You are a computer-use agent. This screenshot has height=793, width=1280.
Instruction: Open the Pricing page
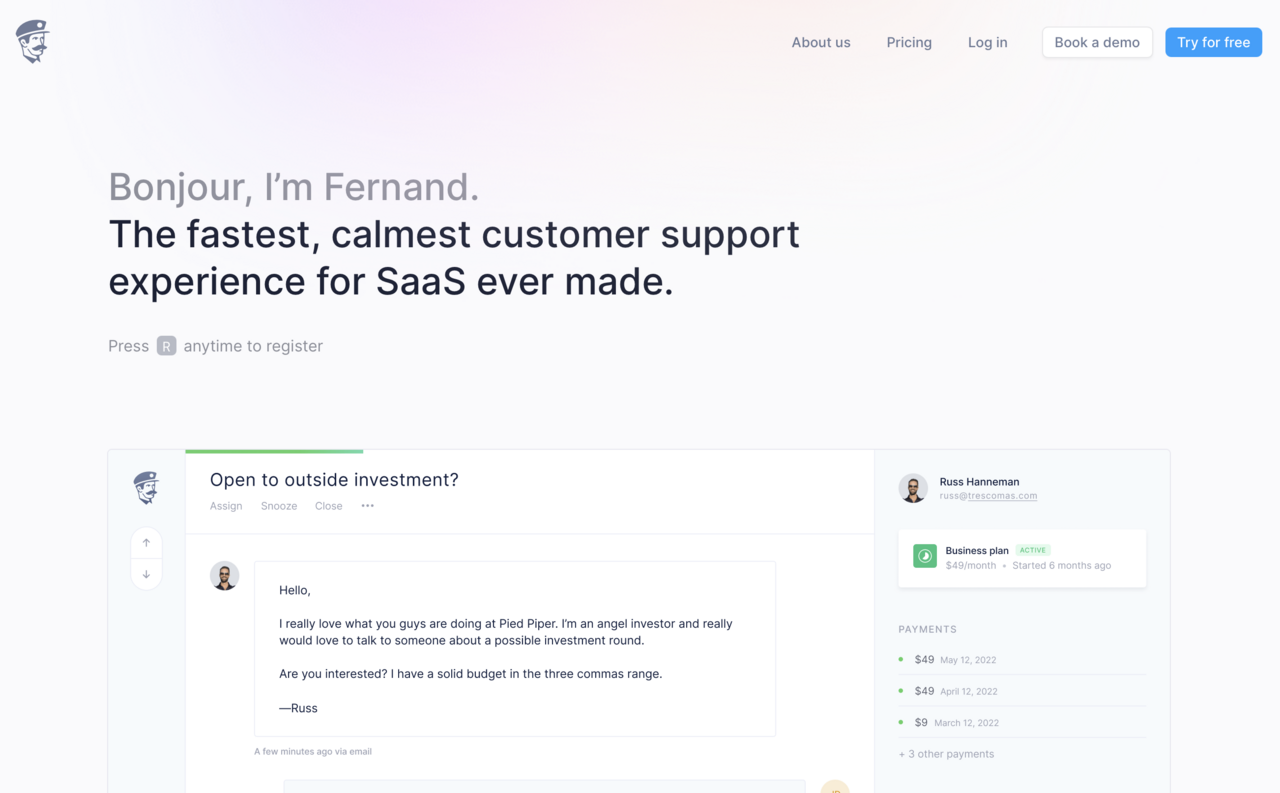click(909, 42)
